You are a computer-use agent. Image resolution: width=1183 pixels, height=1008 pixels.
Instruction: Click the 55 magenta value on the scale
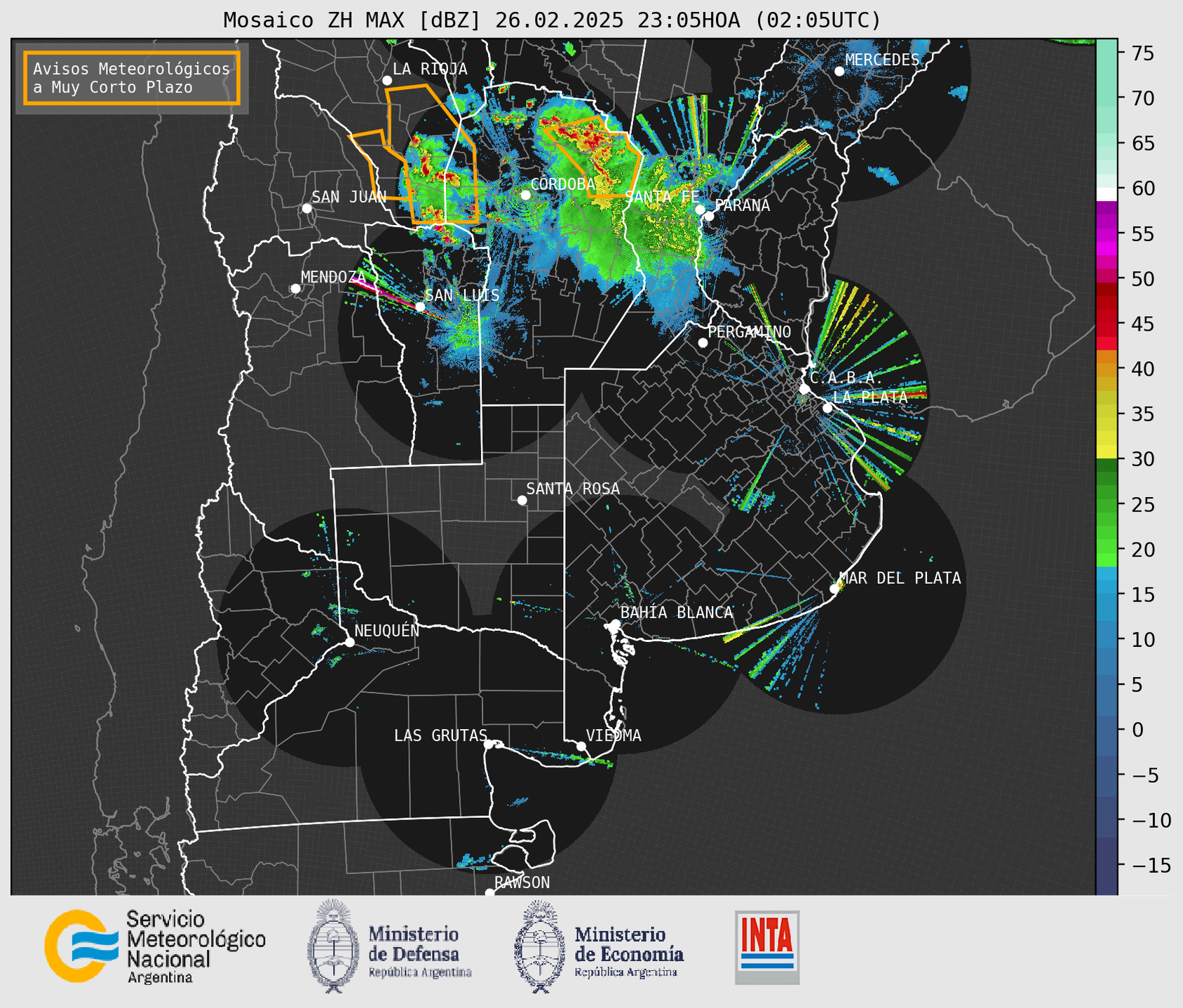pyautogui.click(x=1142, y=234)
